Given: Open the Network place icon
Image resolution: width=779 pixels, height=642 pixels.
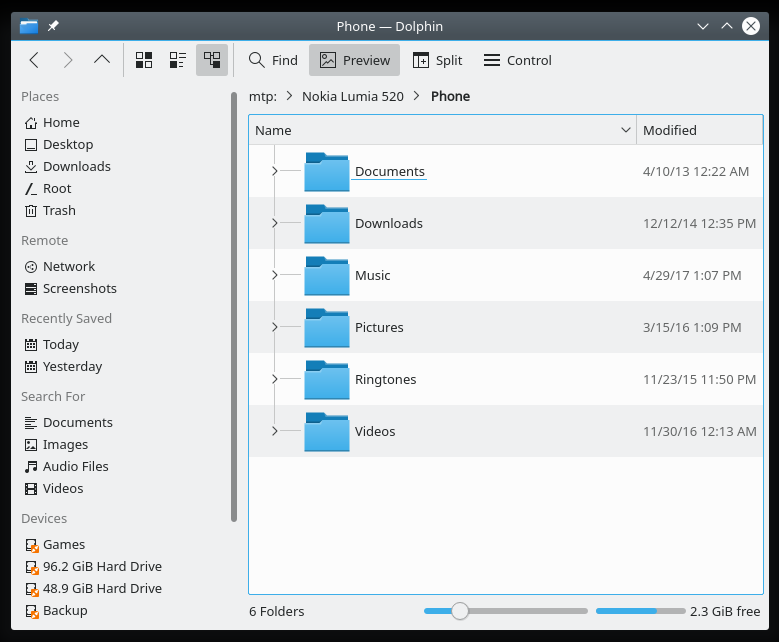Looking at the screenshot, I should point(31,267).
